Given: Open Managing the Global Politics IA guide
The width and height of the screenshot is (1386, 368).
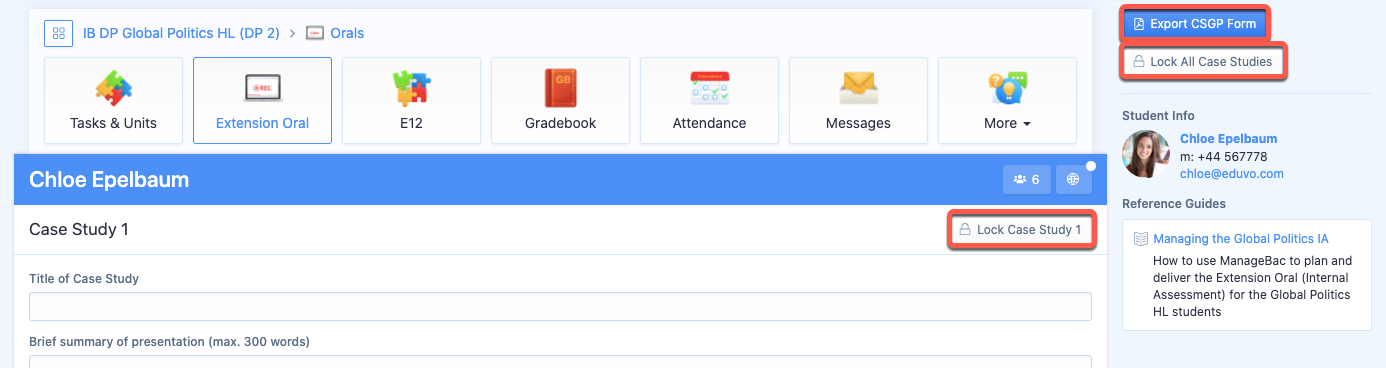Looking at the screenshot, I should [1241, 239].
